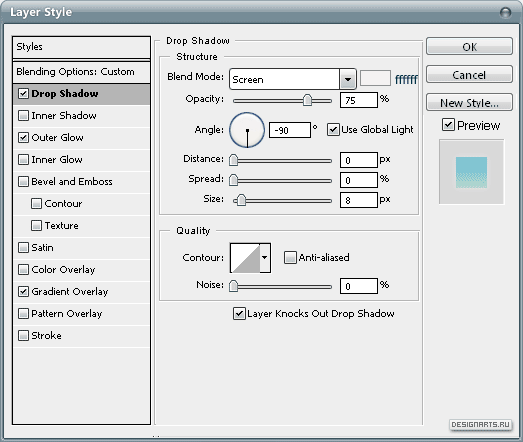Click the Angle value field
Screen dimensions: 523x442
[x=290, y=130]
